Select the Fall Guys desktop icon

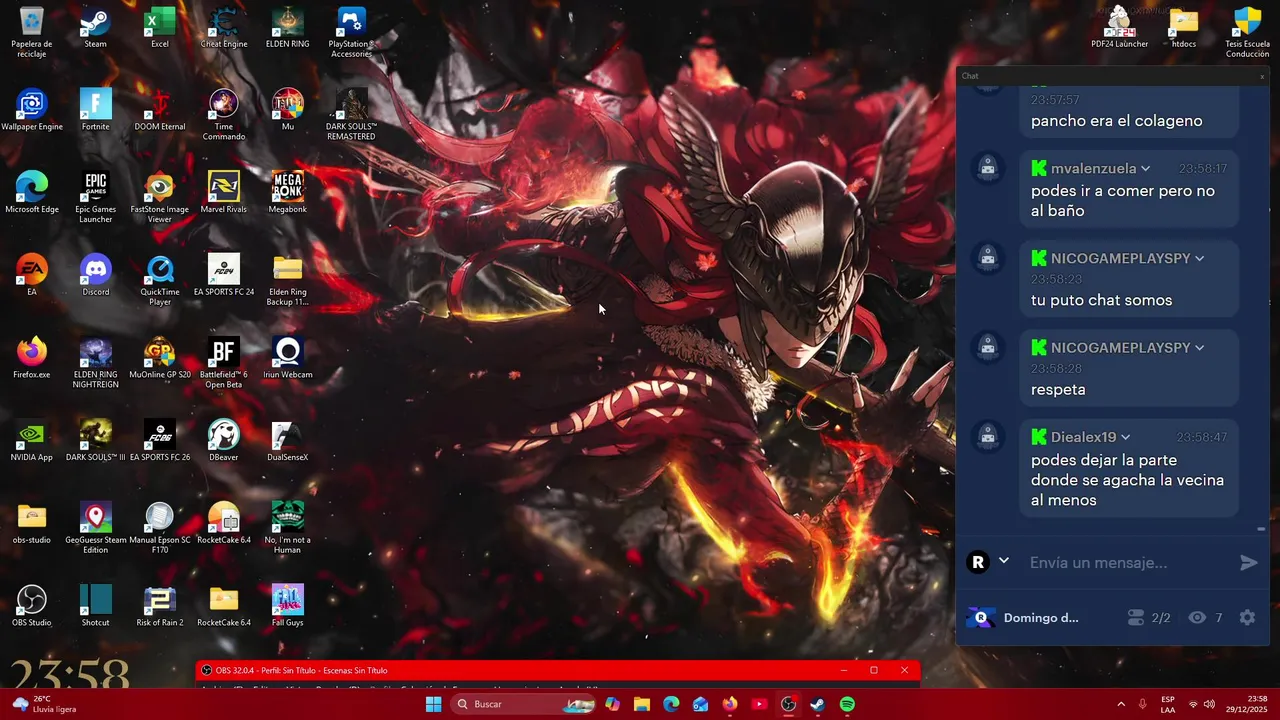[288, 605]
